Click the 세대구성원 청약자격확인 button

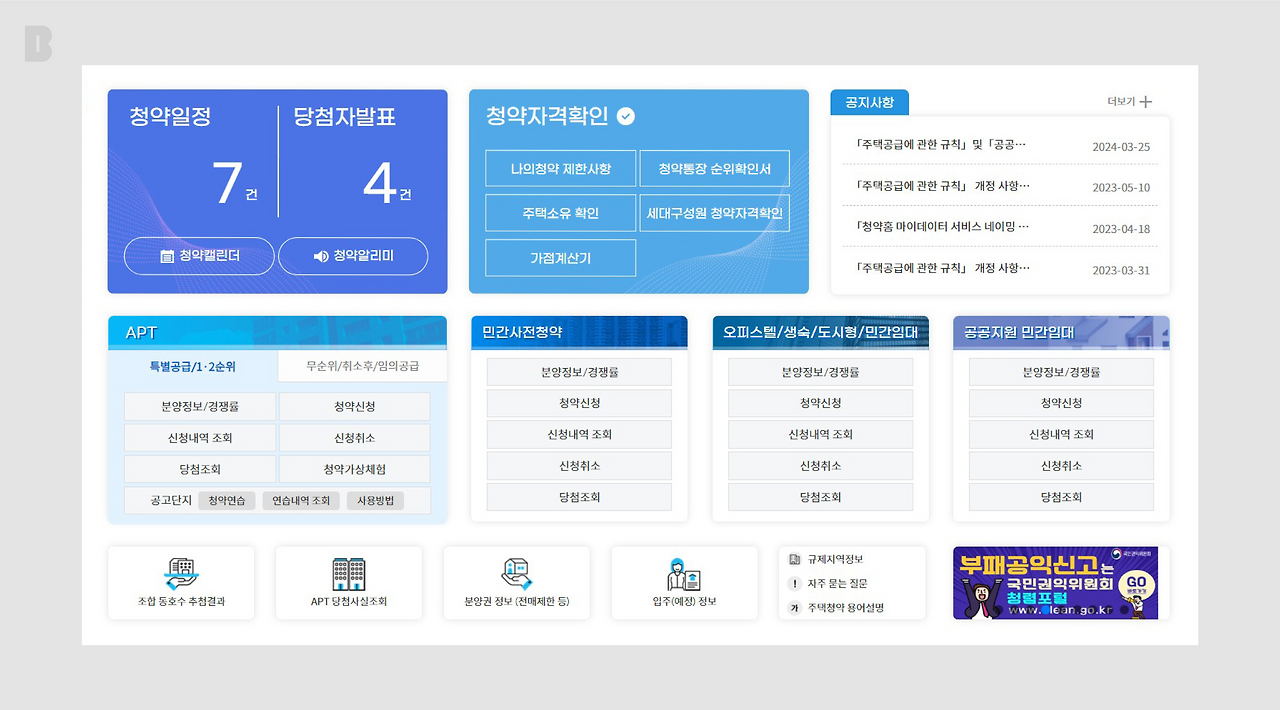[x=716, y=213]
